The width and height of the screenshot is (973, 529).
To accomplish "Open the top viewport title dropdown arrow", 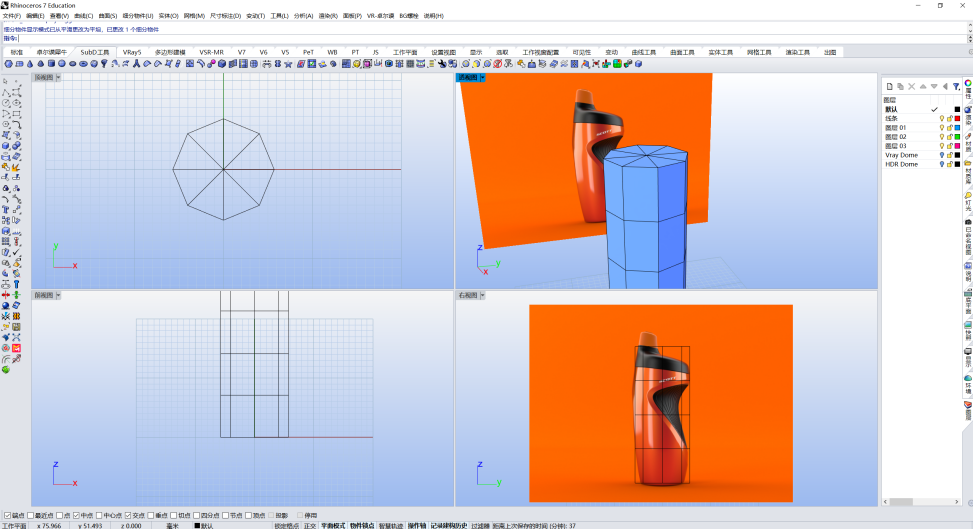I will point(58,78).
